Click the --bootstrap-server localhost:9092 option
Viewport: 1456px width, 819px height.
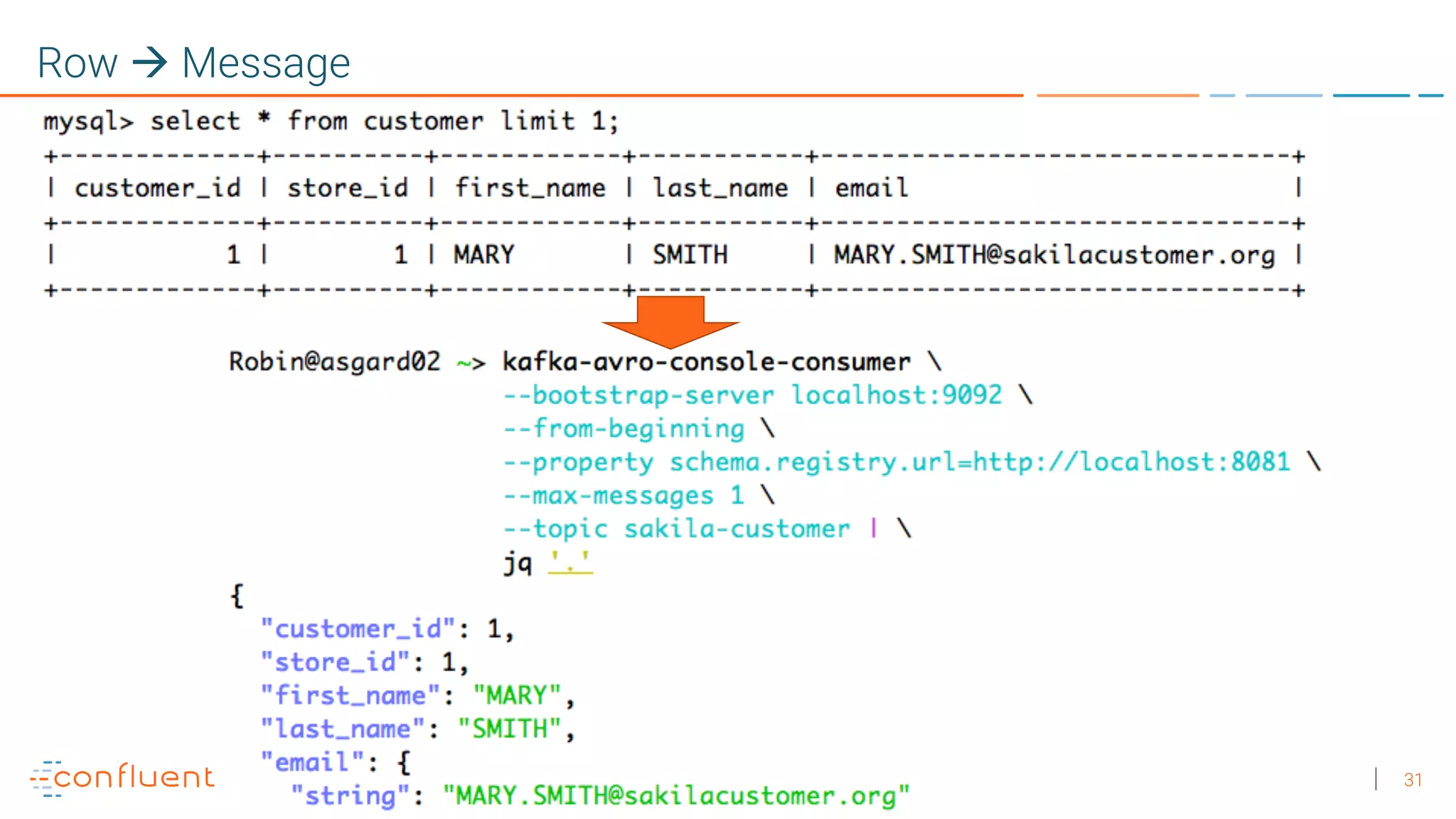click(x=753, y=395)
